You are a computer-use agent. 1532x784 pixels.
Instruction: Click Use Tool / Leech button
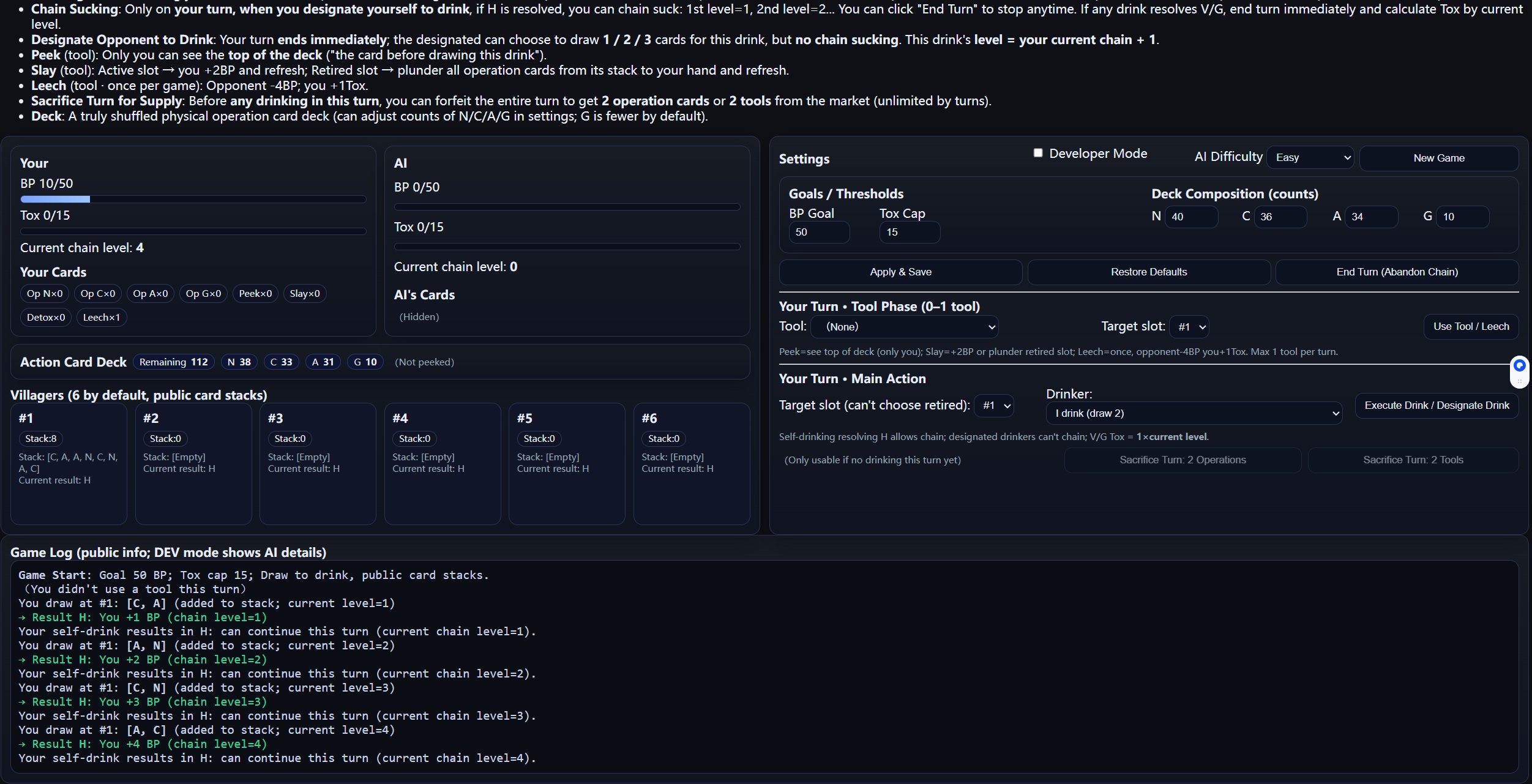(1471, 326)
